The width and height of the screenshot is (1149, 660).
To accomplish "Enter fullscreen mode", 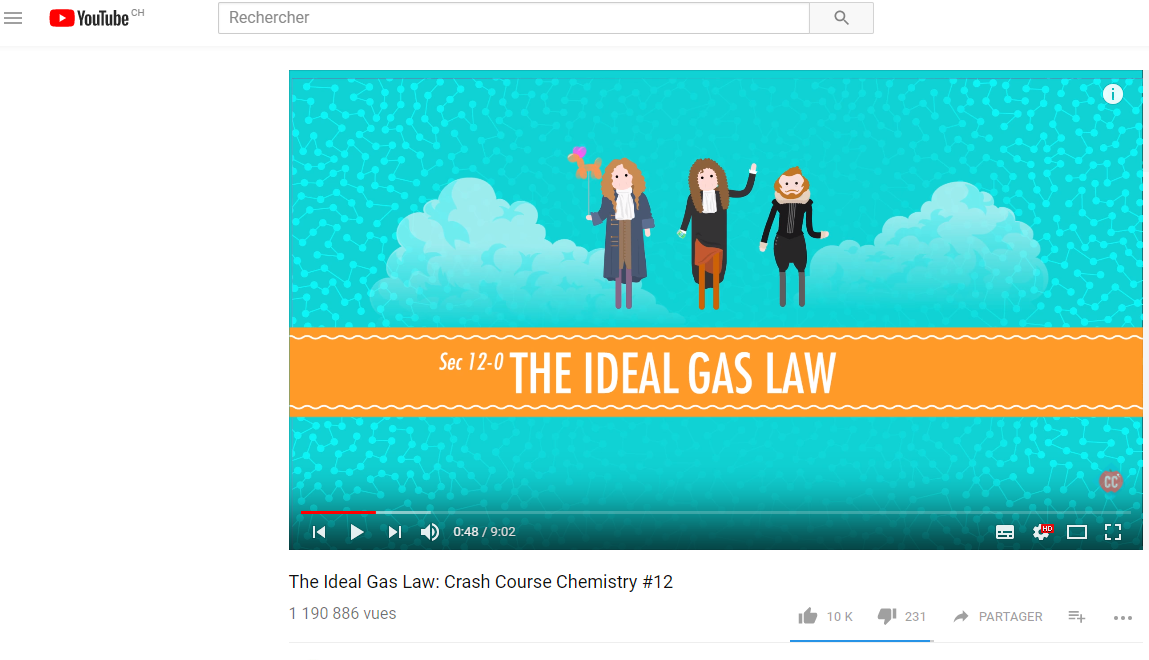I will (1112, 533).
